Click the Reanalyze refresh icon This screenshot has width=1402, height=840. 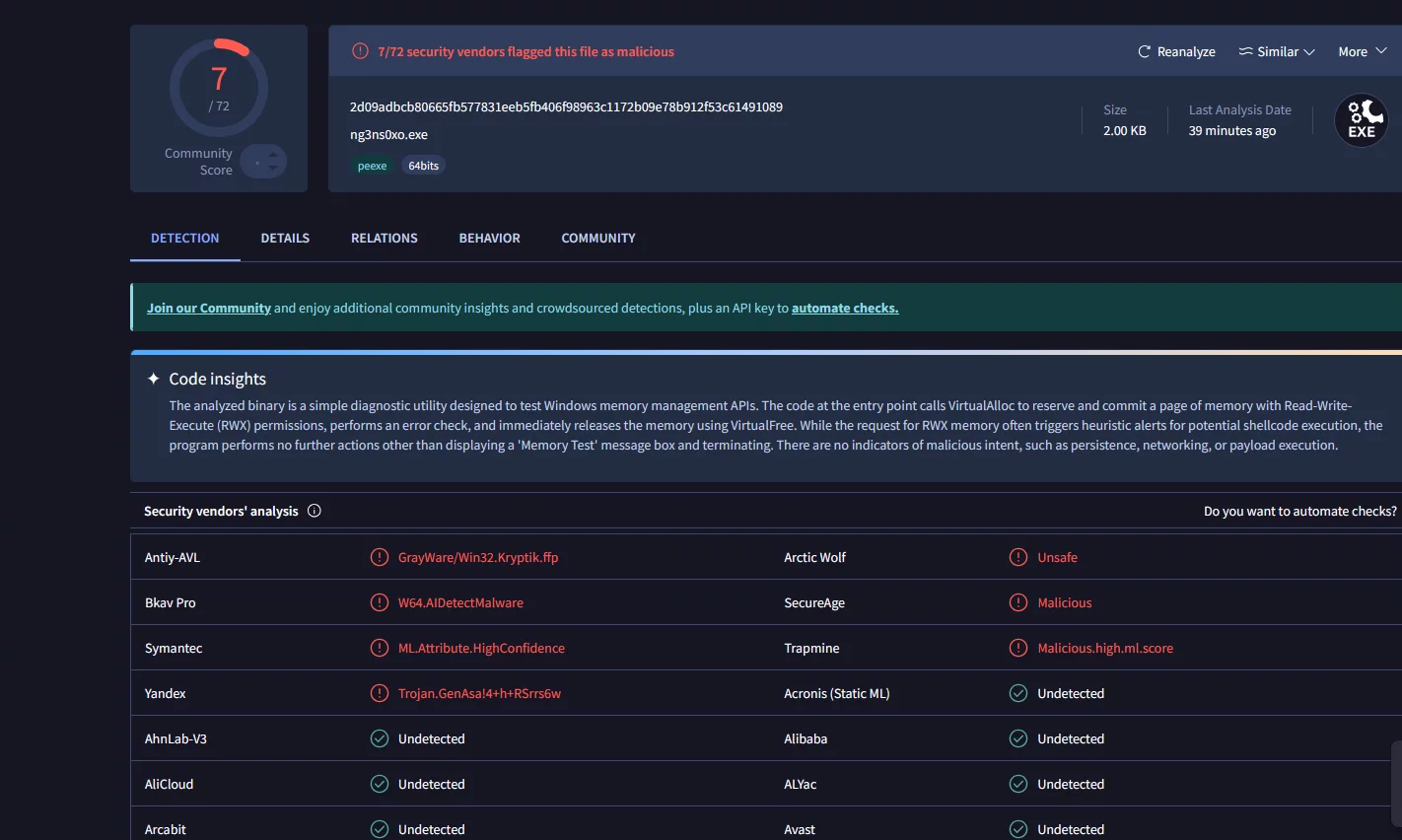[1144, 51]
